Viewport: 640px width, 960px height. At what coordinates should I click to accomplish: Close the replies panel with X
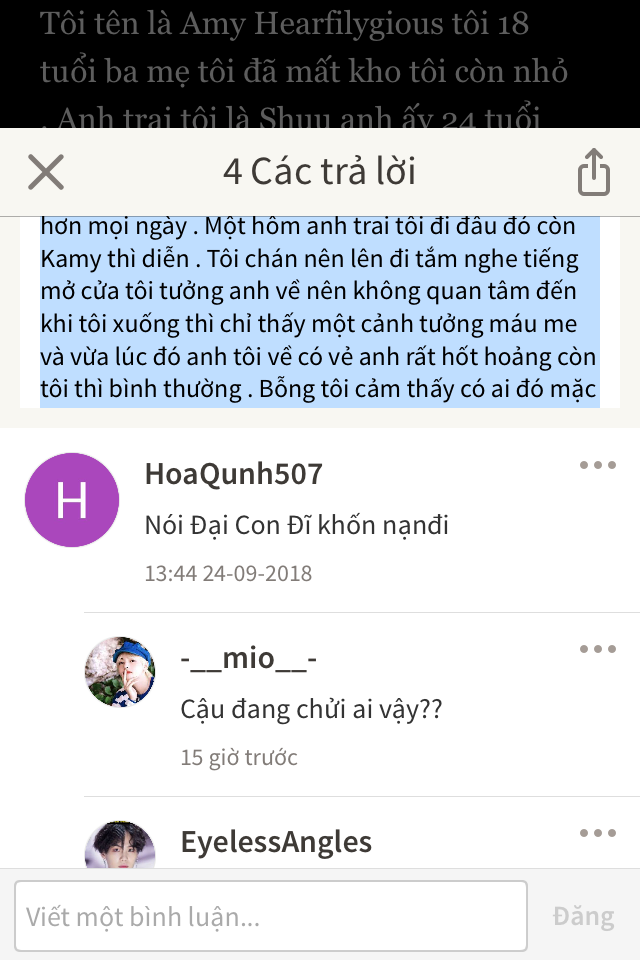pos(46,172)
